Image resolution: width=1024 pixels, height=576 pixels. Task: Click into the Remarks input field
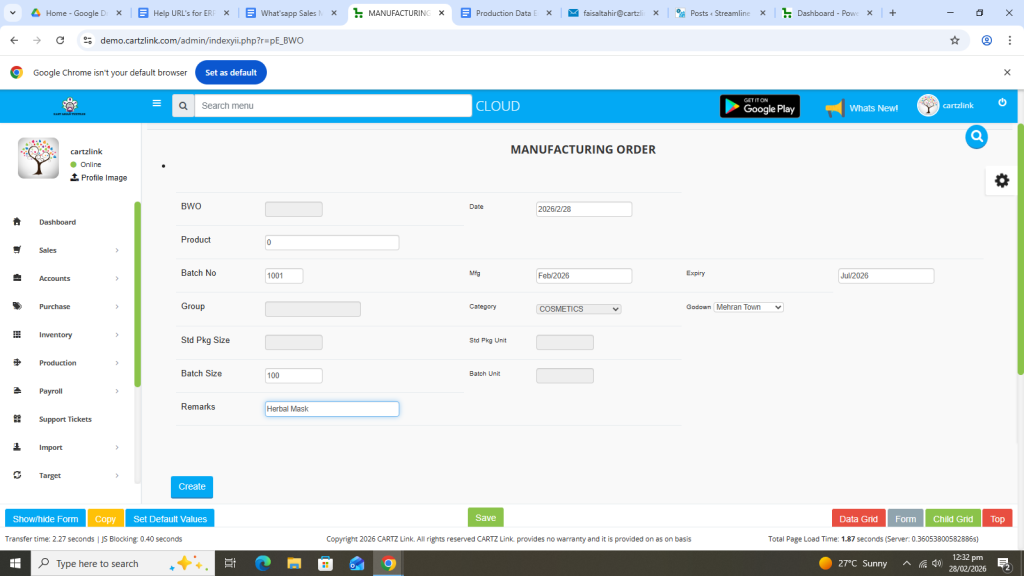tap(332, 409)
